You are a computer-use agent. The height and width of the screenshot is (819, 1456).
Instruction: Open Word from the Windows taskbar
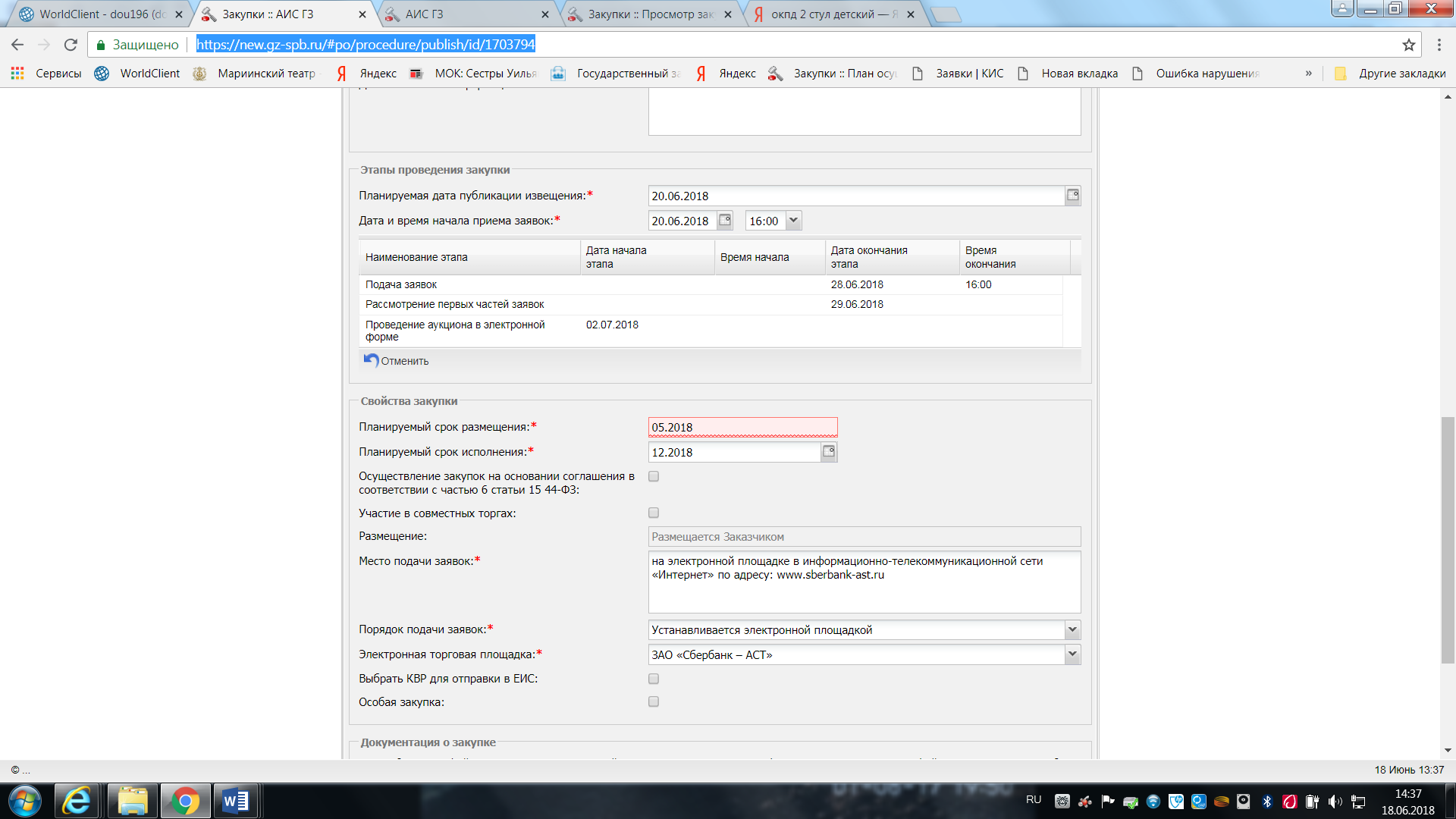[235, 801]
